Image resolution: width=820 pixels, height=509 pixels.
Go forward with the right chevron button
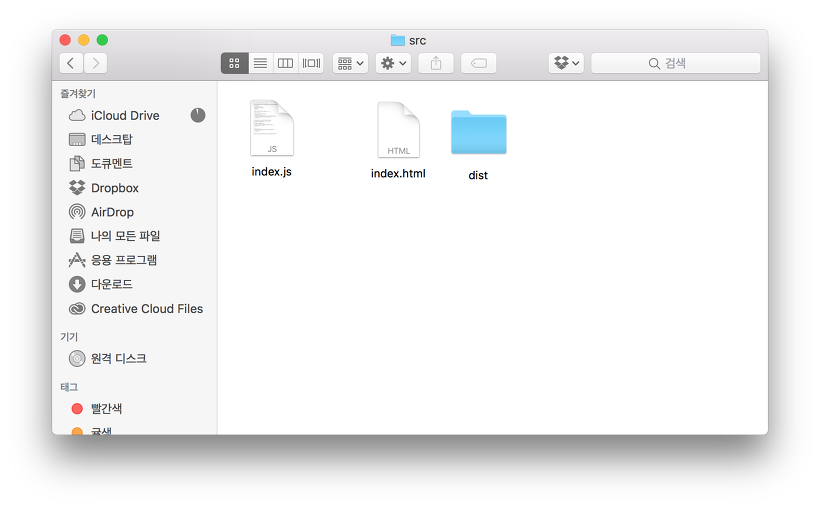pos(96,63)
